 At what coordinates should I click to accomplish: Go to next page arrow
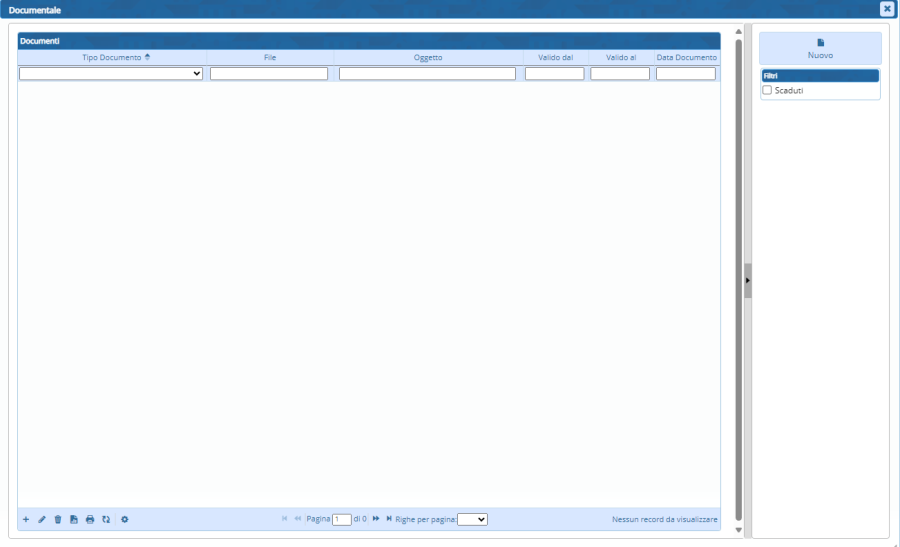(x=376, y=519)
